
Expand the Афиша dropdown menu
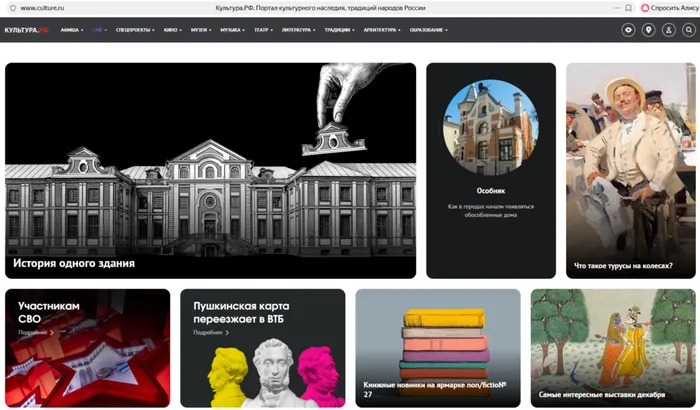tap(71, 30)
